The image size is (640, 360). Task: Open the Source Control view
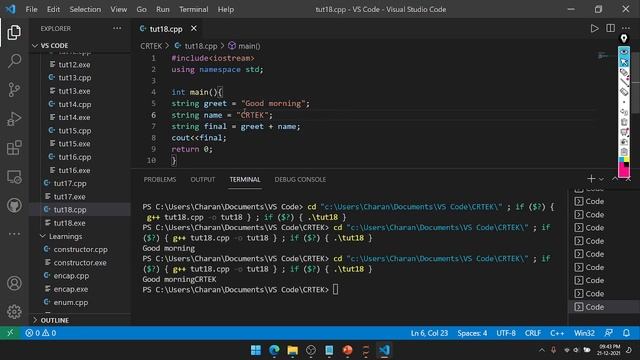(x=14, y=90)
